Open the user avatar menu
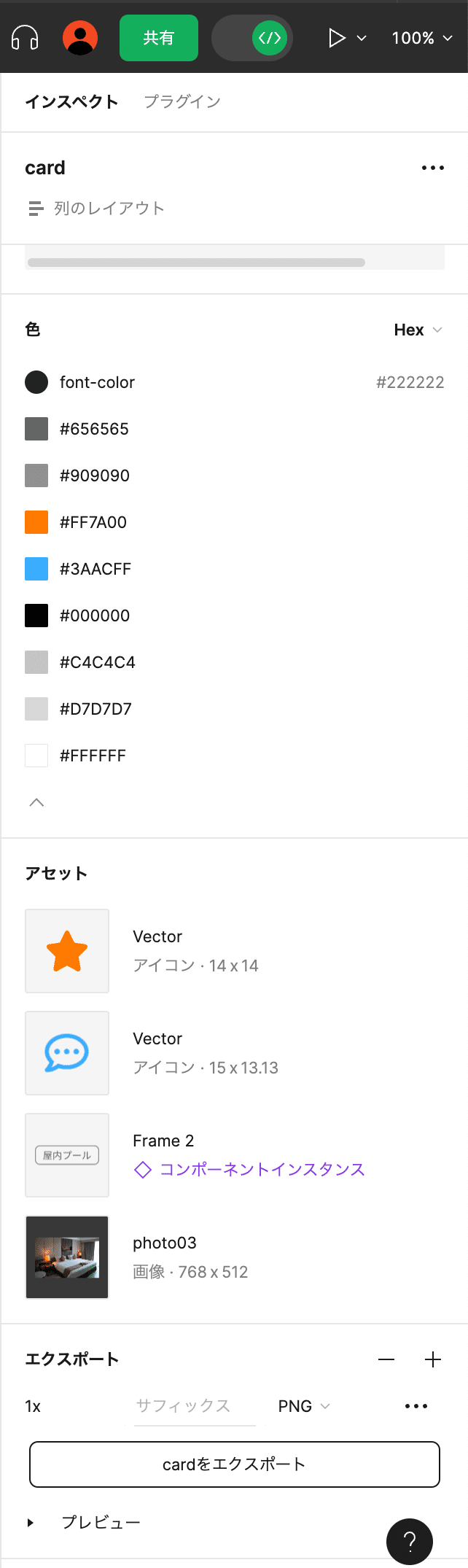This screenshot has width=468, height=1568. pos(80,38)
